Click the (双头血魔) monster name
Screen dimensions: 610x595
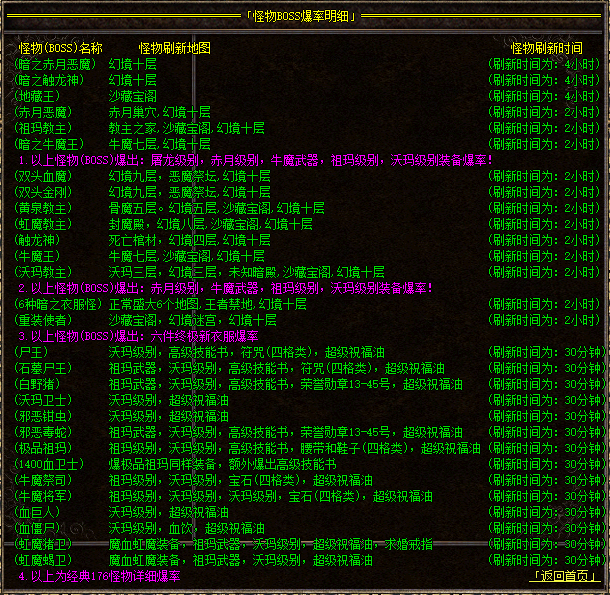pos(45,176)
